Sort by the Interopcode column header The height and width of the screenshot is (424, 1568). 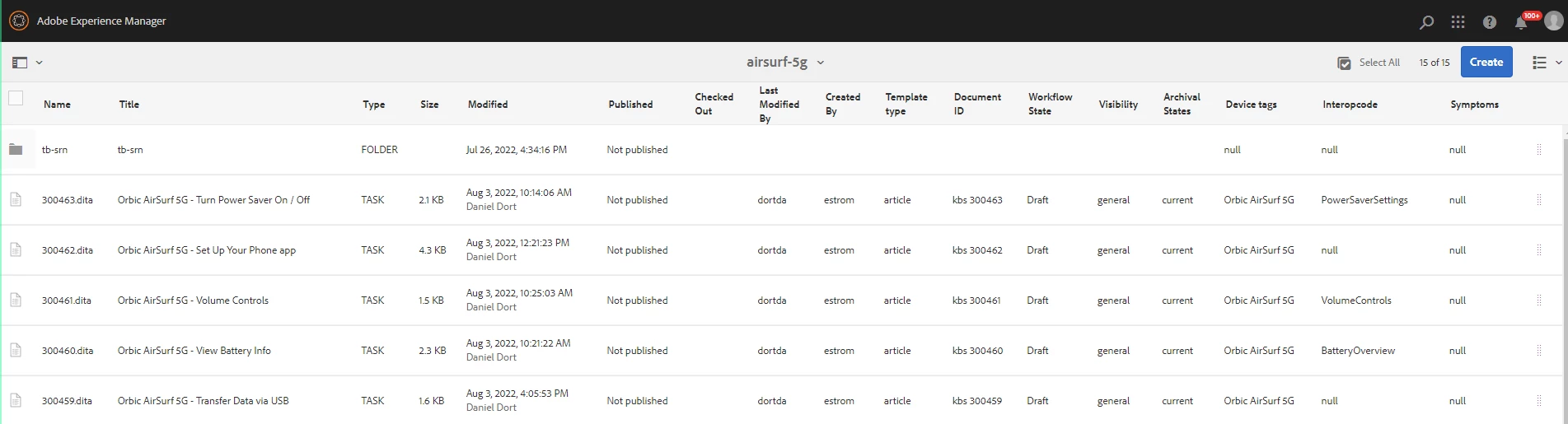(1350, 105)
